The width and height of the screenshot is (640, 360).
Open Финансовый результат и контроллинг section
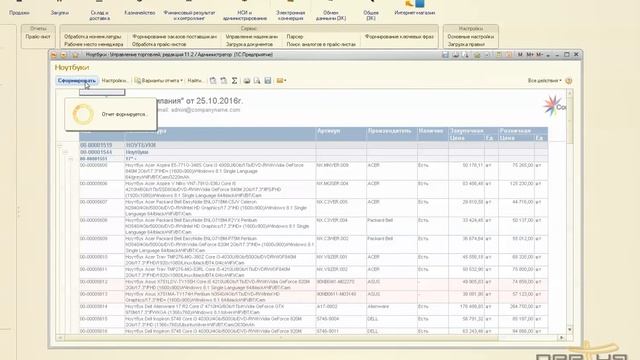(189, 16)
